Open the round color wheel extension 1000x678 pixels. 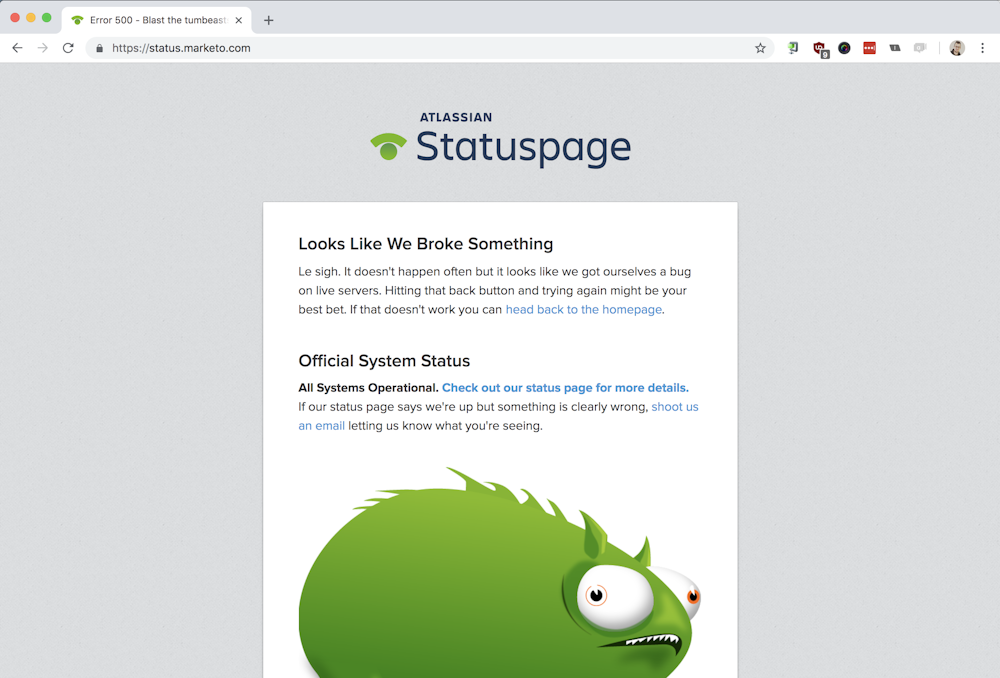(x=844, y=48)
